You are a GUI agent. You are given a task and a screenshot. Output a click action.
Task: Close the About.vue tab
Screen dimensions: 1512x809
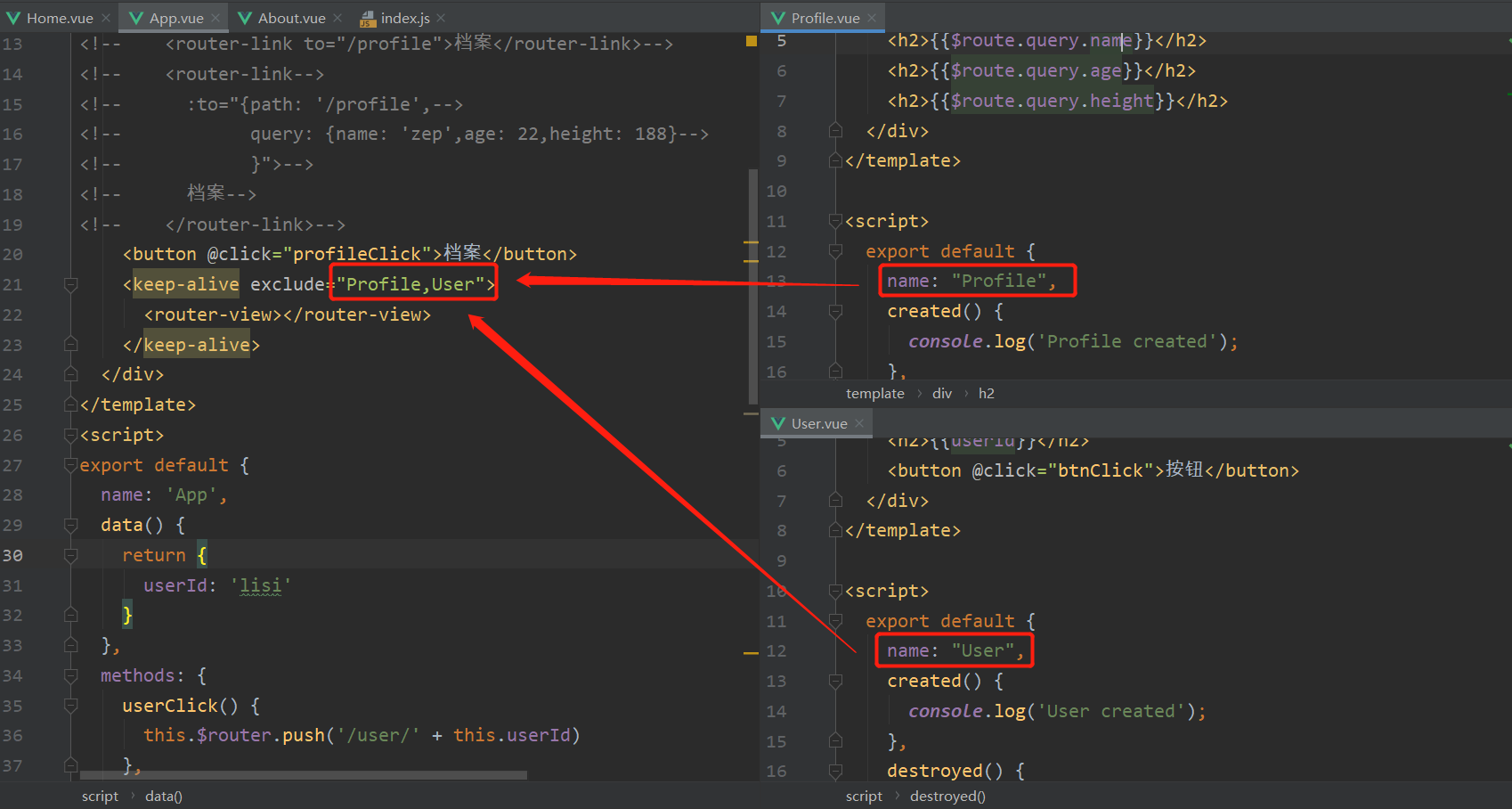337,18
